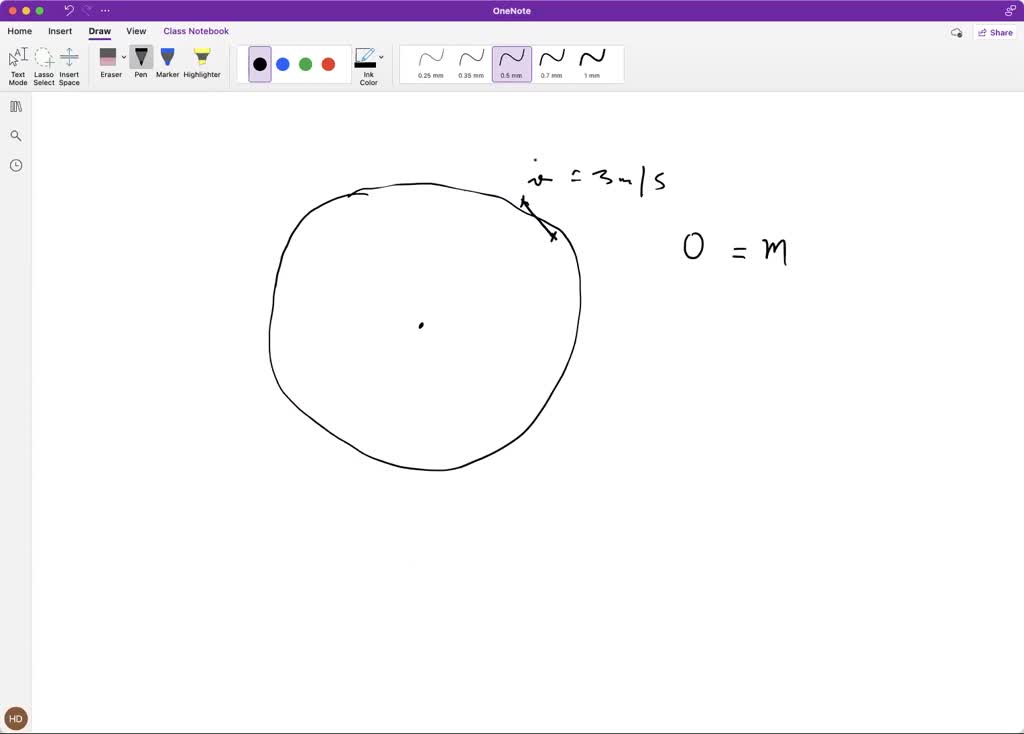Image resolution: width=1024 pixels, height=734 pixels.
Task: Open the ellipsis overflow menu
Action: [x=105, y=10]
